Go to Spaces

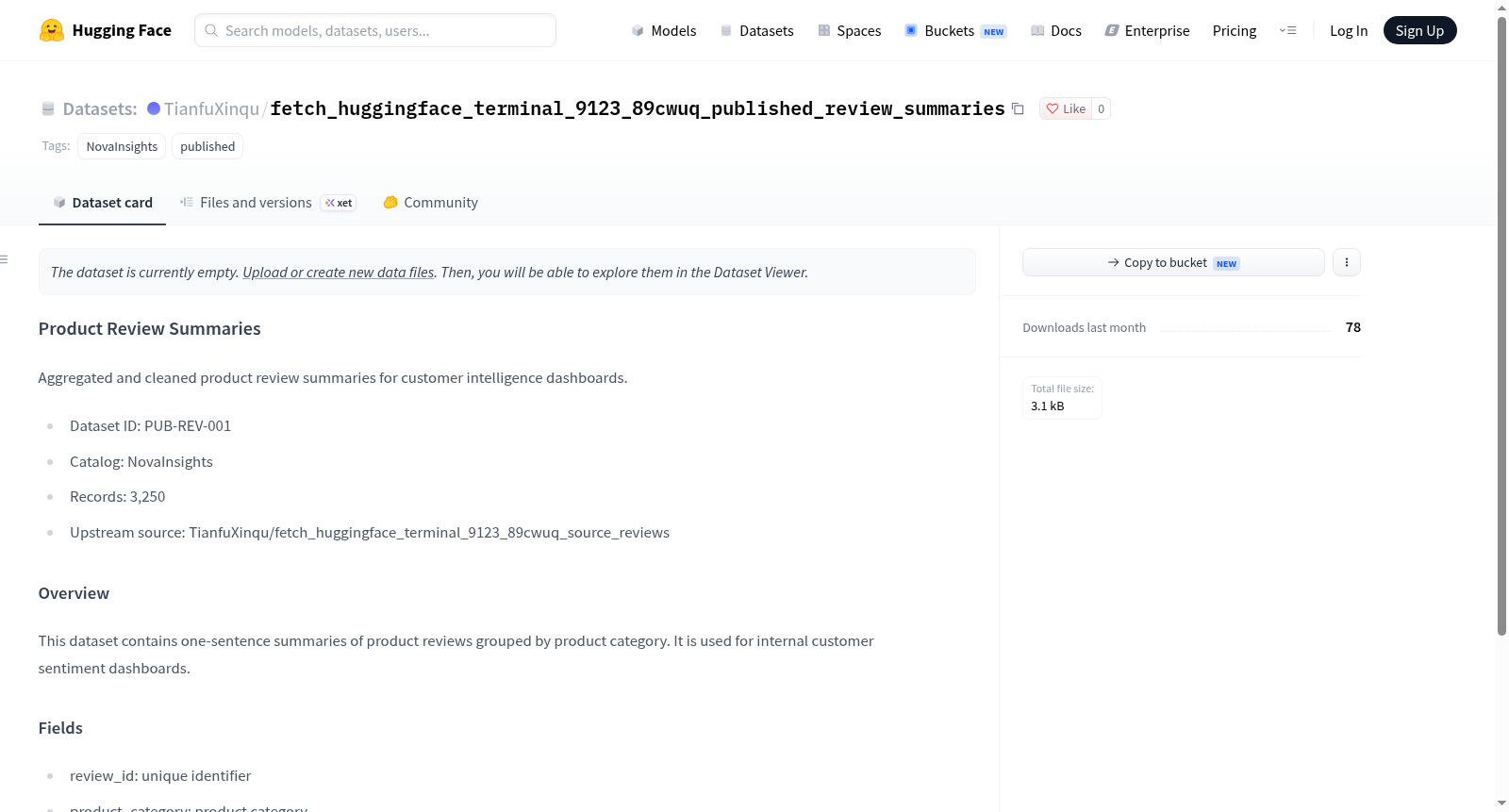coord(849,30)
